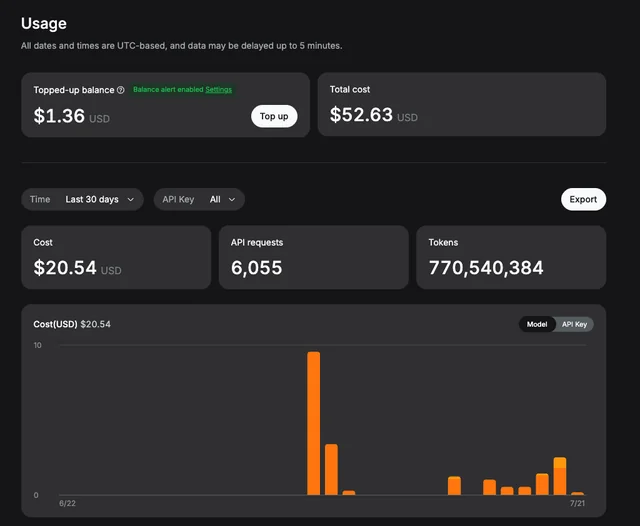Click the help icon beside Topped-up balance

click(x=120, y=90)
